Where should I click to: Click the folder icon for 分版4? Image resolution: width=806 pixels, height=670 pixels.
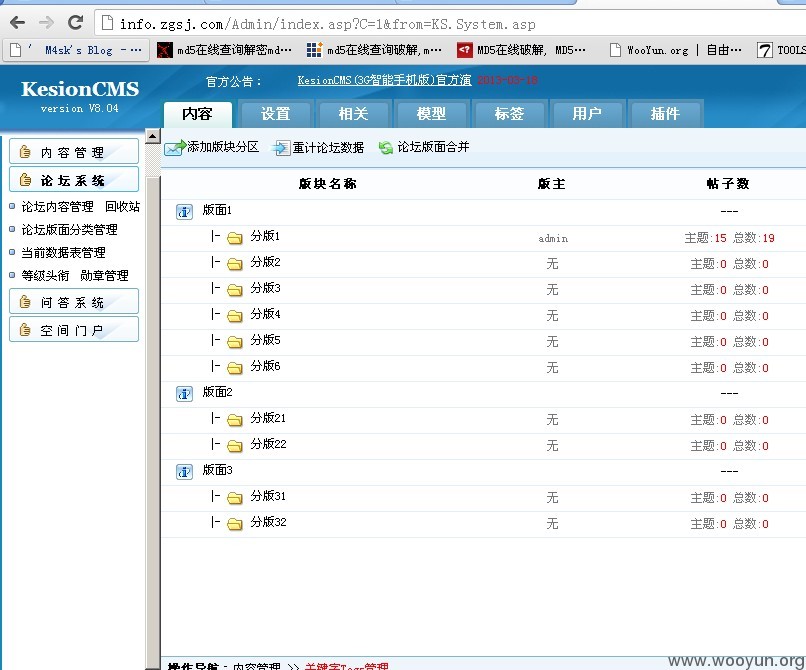point(235,316)
